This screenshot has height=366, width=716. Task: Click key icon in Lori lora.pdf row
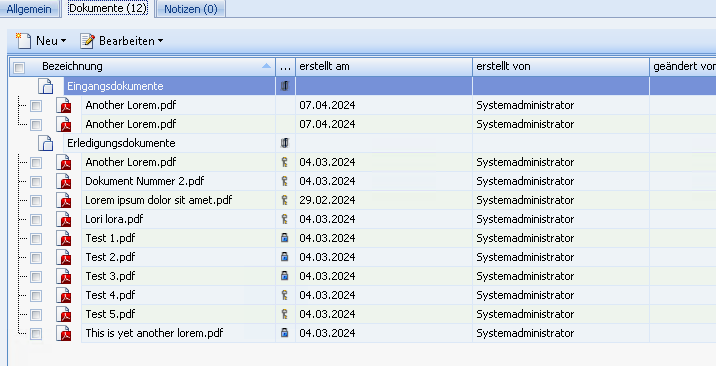click(x=284, y=219)
